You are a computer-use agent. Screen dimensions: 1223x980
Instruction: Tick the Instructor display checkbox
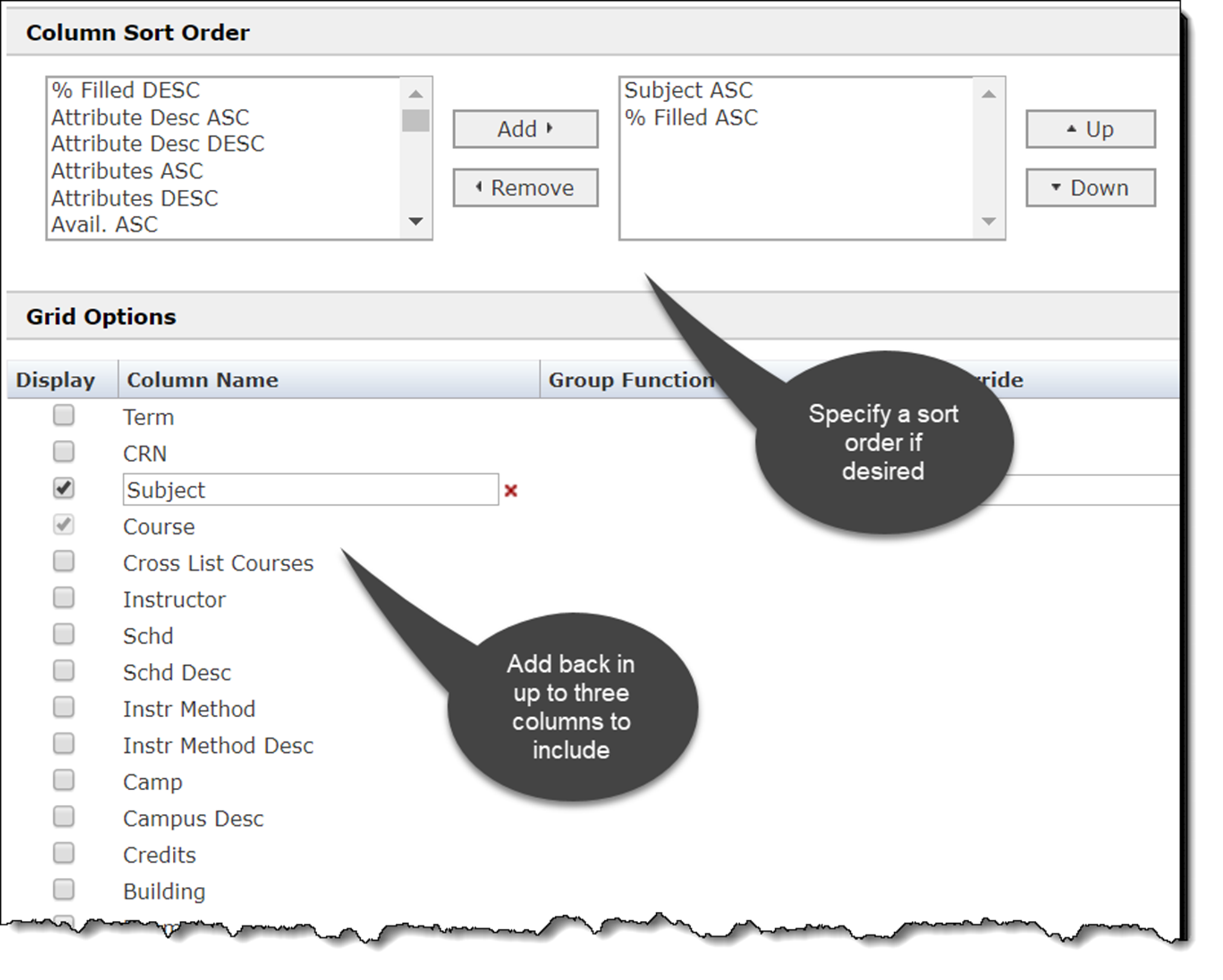(x=63, y=598)
